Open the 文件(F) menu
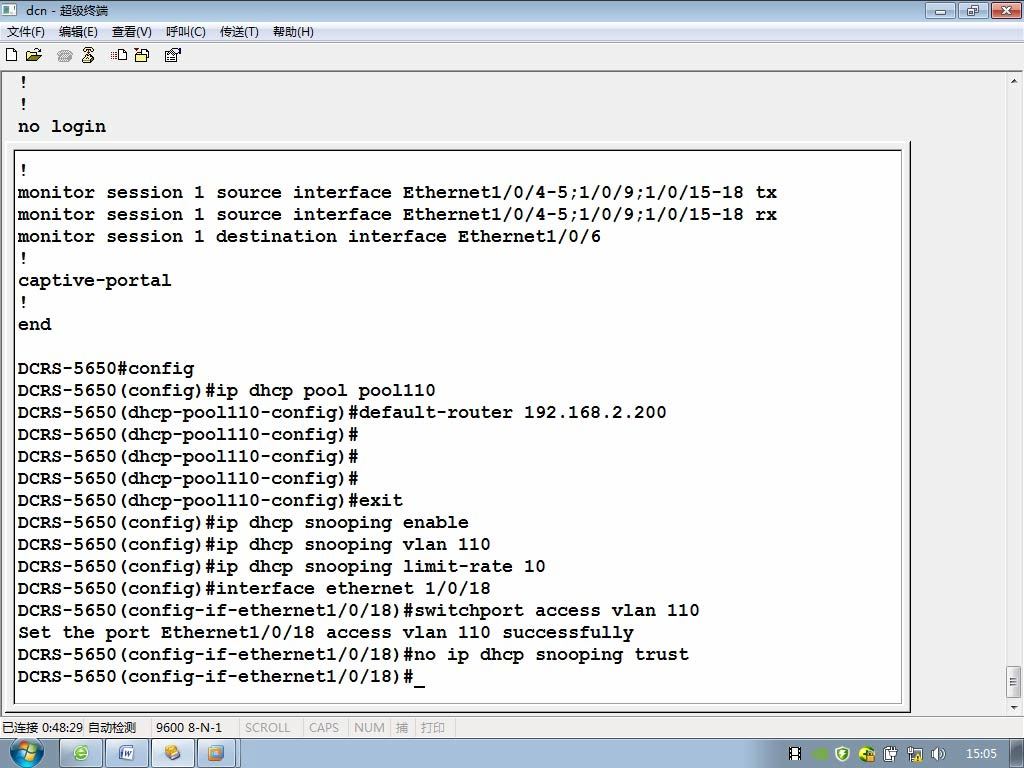Viewport: 1024px width, 768px height. tap(25, 32)
